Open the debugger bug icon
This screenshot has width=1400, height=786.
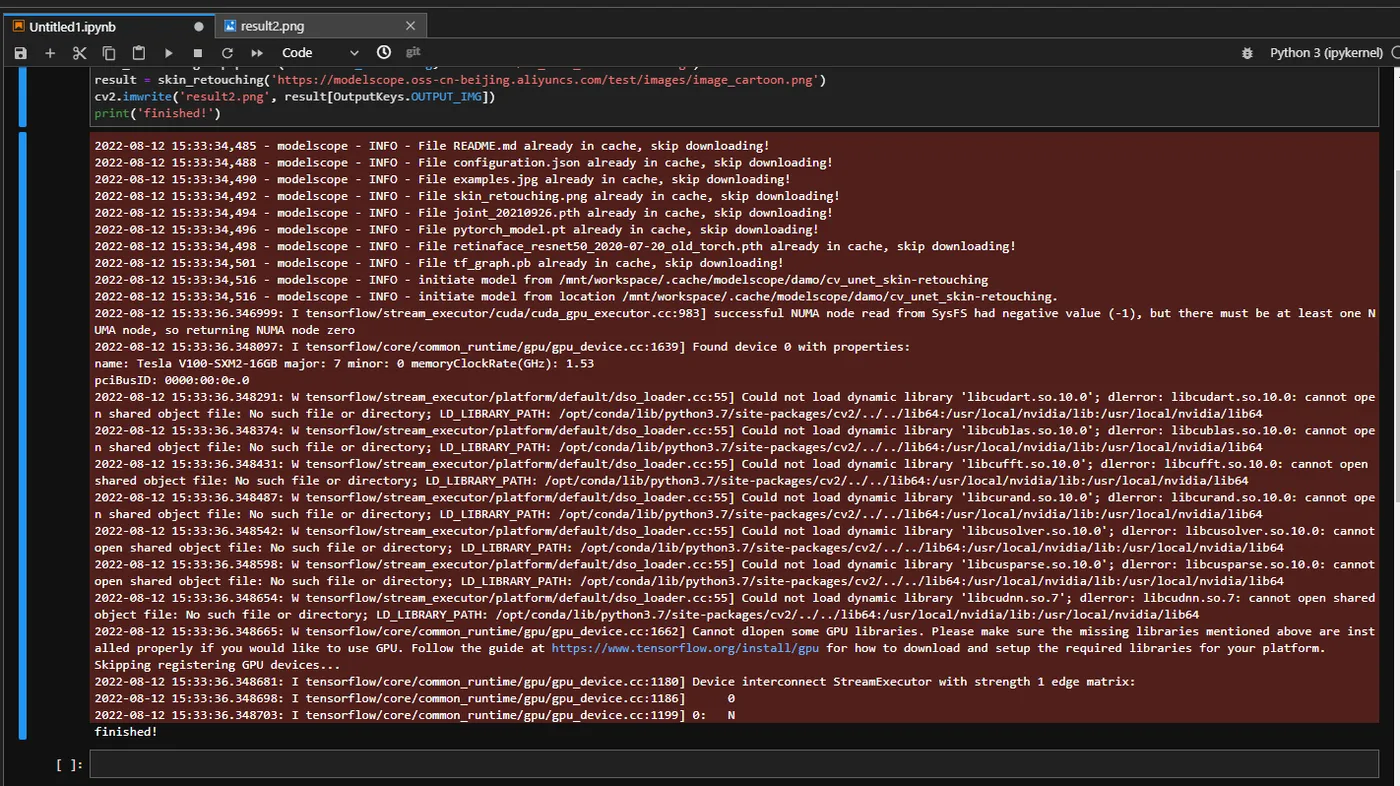[x=1247, y=53]
